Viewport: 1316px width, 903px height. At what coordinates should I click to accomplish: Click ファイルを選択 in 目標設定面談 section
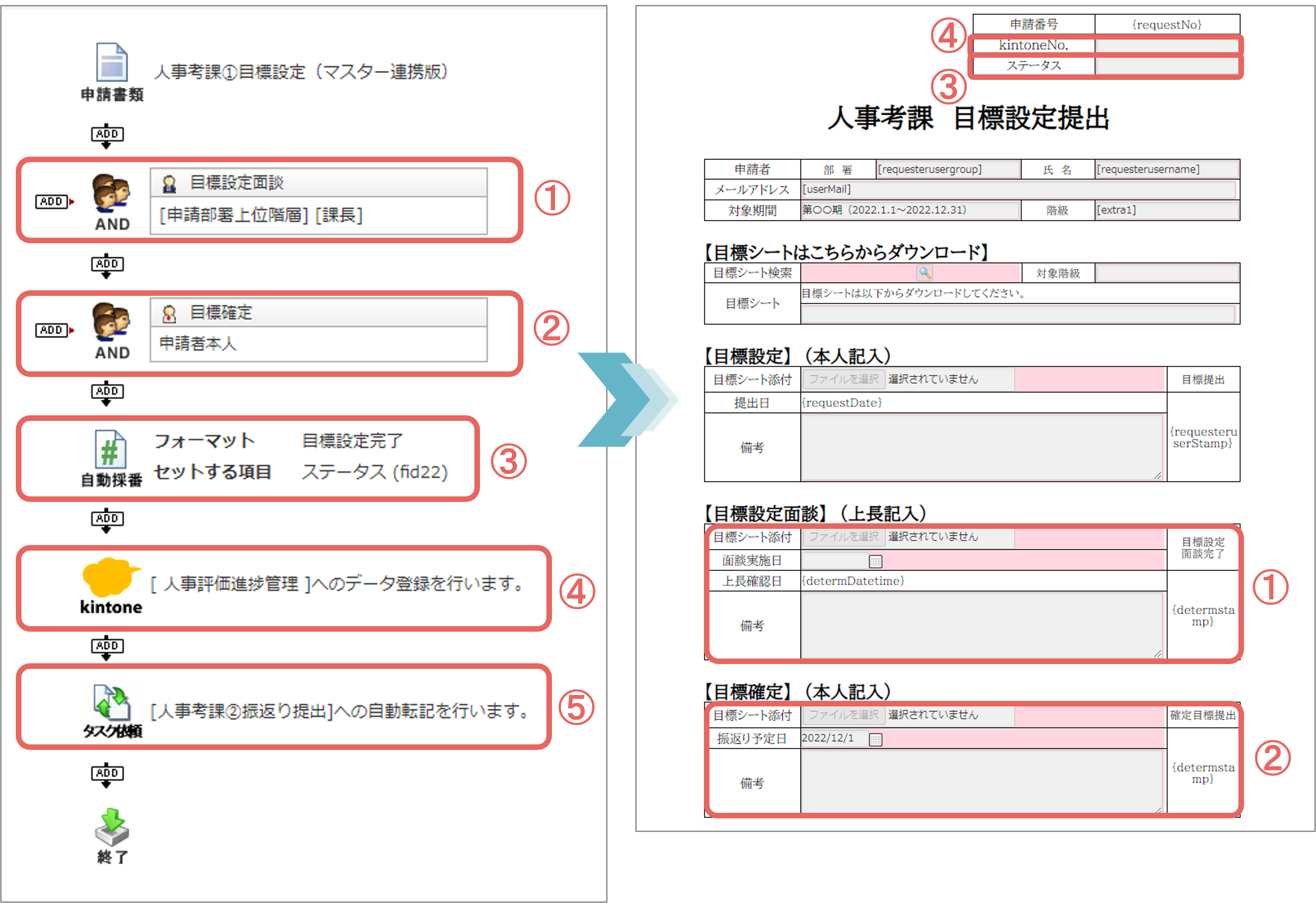pyautogui.click(x=843, y=536)
